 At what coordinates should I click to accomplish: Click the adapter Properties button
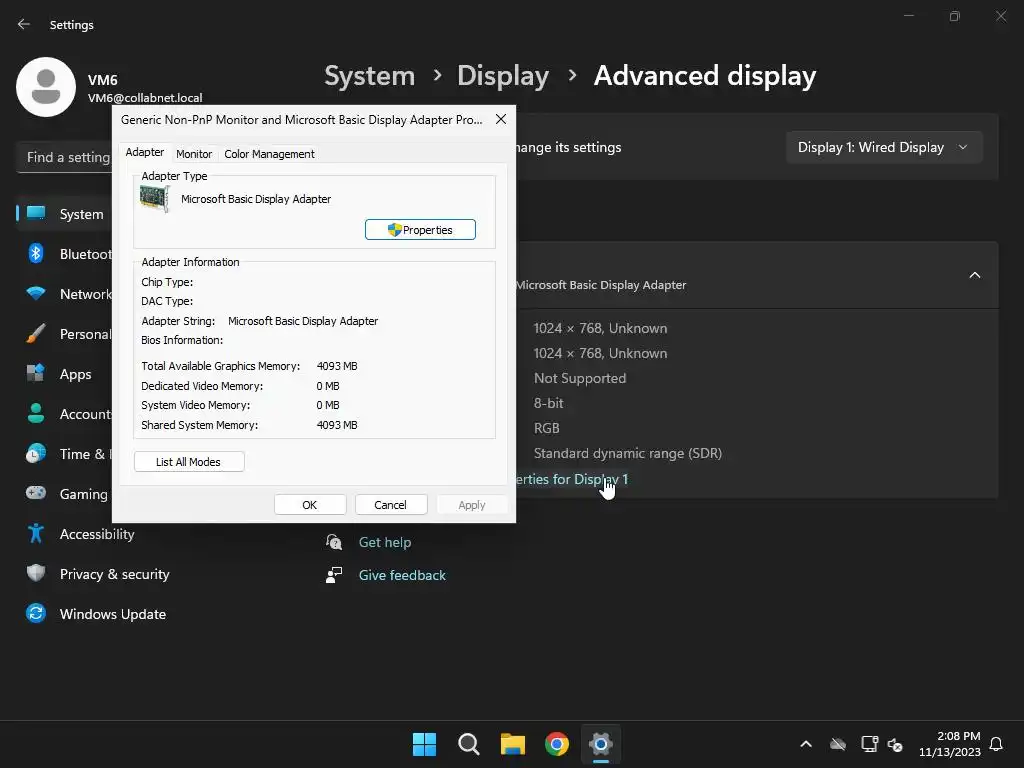420,230
